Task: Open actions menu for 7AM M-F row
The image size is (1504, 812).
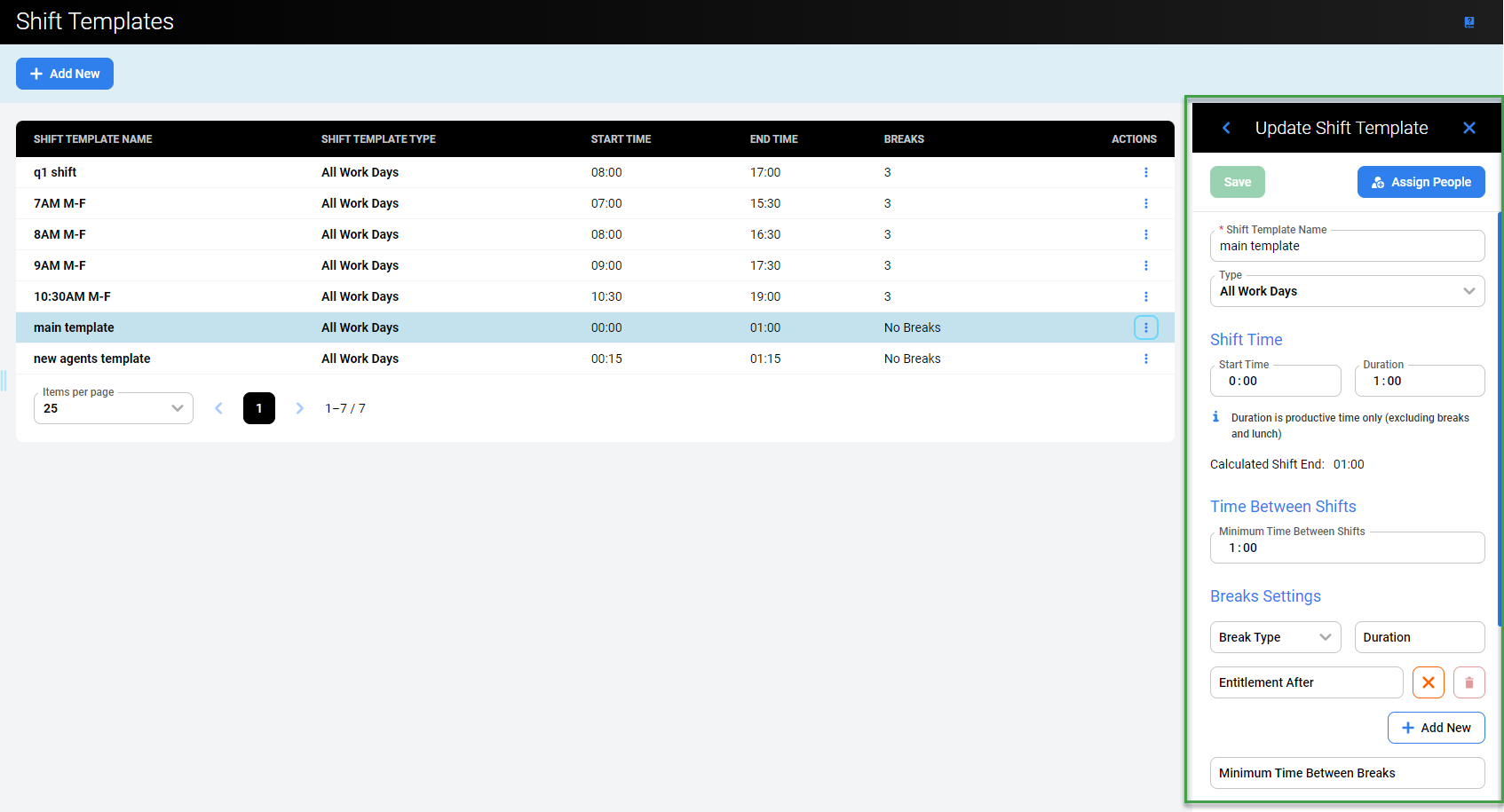Action: click(x=1145, y=203)
